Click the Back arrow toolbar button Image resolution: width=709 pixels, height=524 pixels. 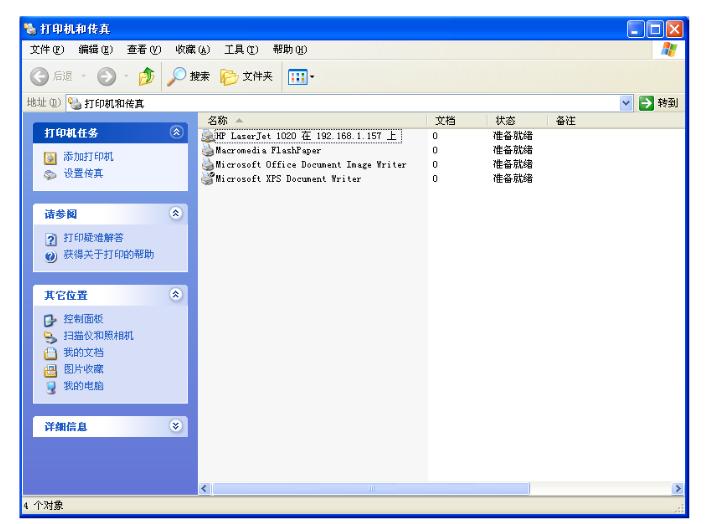[39, 76]
